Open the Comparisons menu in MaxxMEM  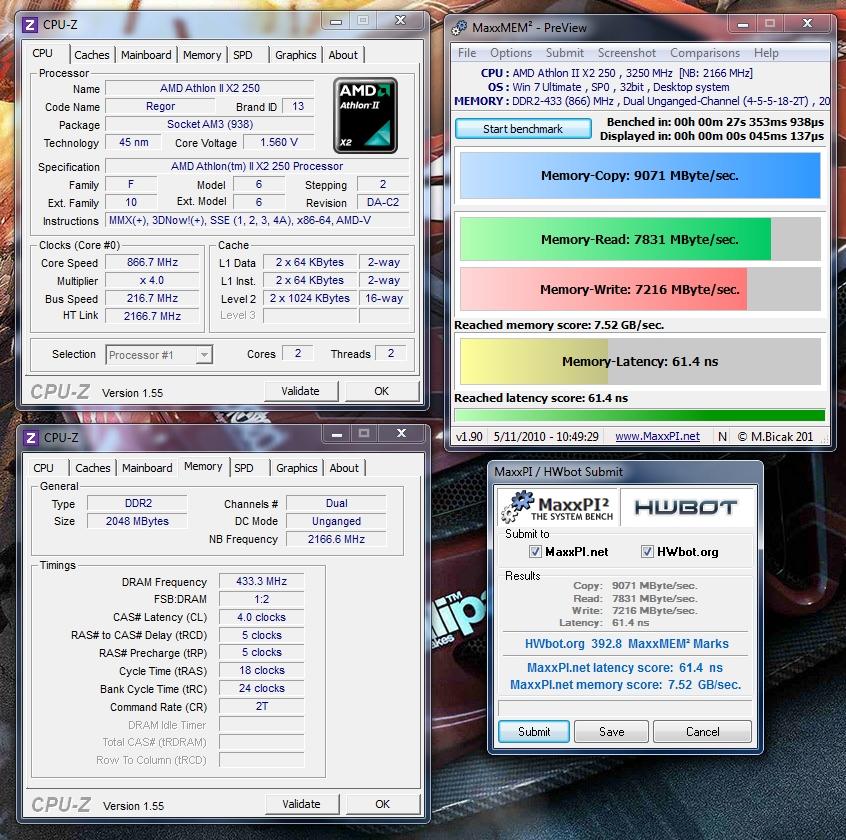(705, 53)
